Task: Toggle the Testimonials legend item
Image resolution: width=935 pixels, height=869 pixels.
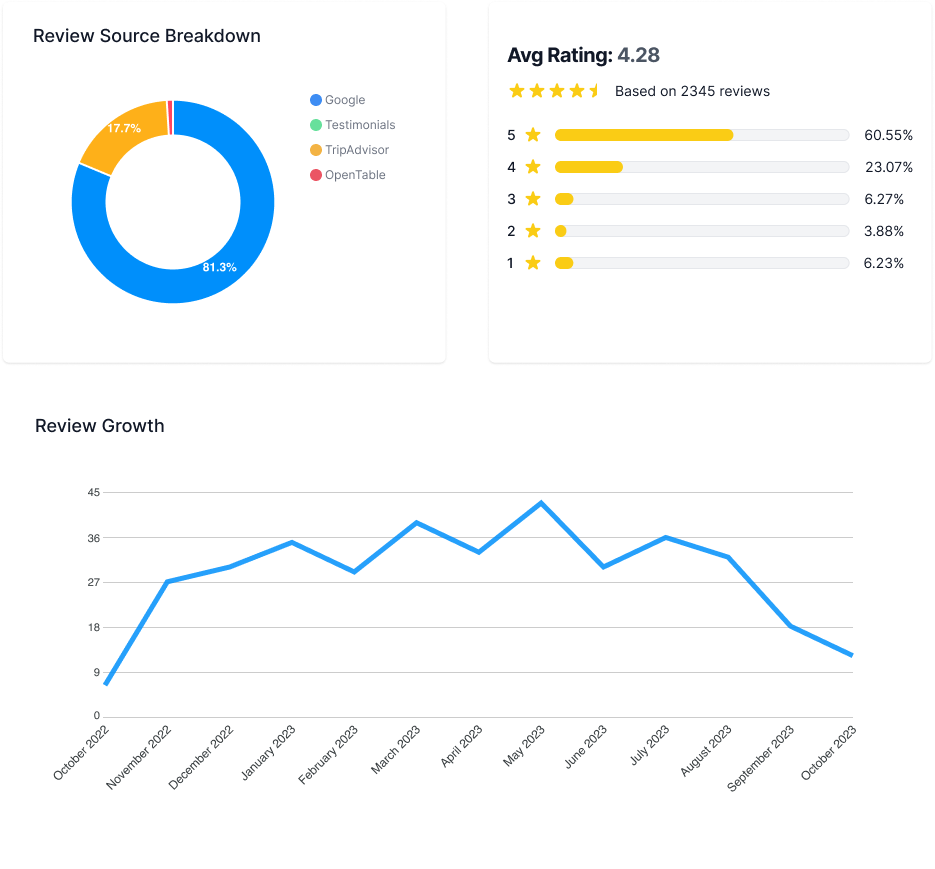Action: (352, 125)
